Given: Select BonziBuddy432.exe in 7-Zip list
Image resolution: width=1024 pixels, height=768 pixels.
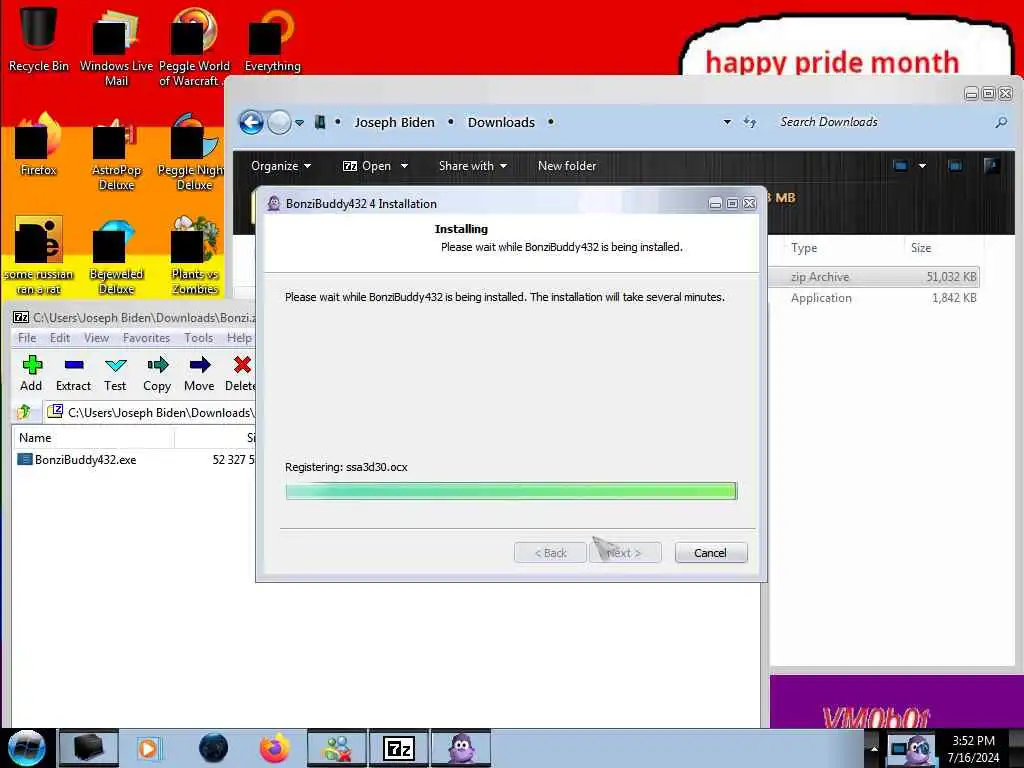Looking at the screenshot, I should tap(85, 460).
